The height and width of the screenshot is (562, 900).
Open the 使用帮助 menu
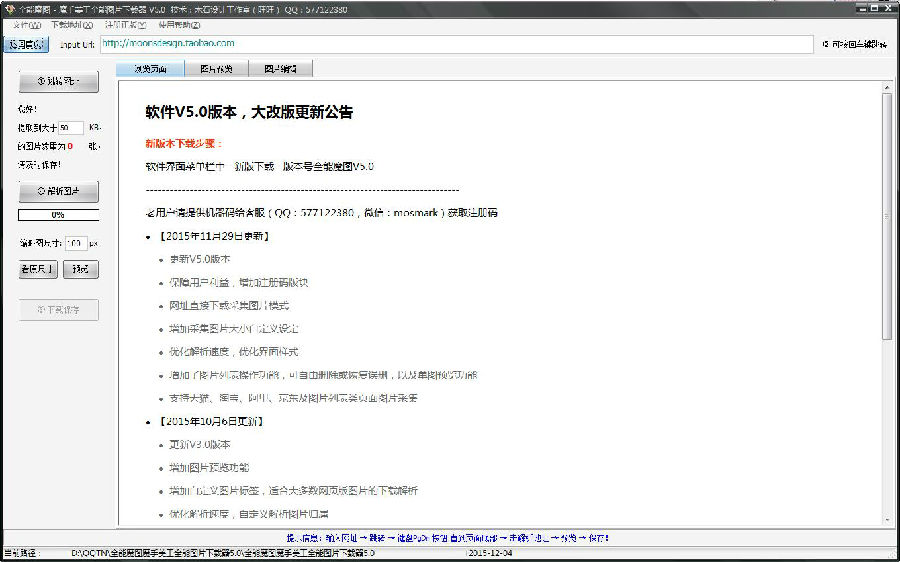(179, 25)
